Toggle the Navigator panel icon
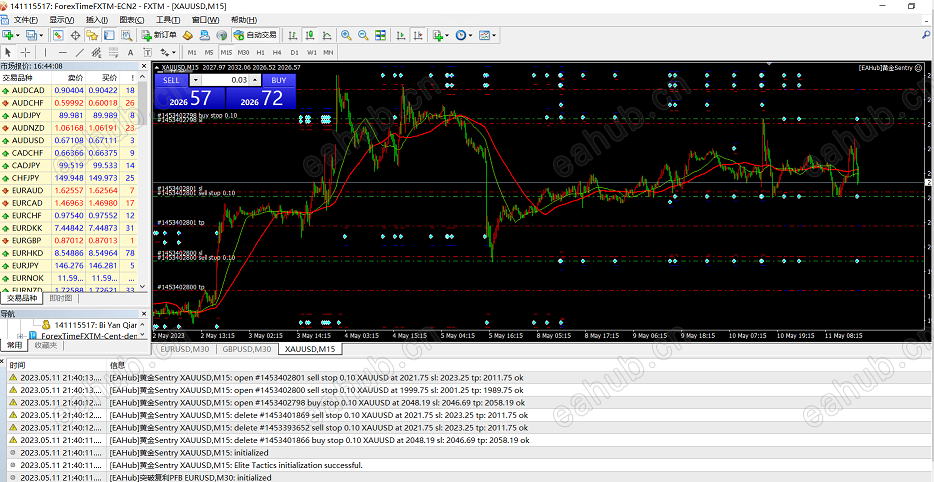 [x=92, y=35]
